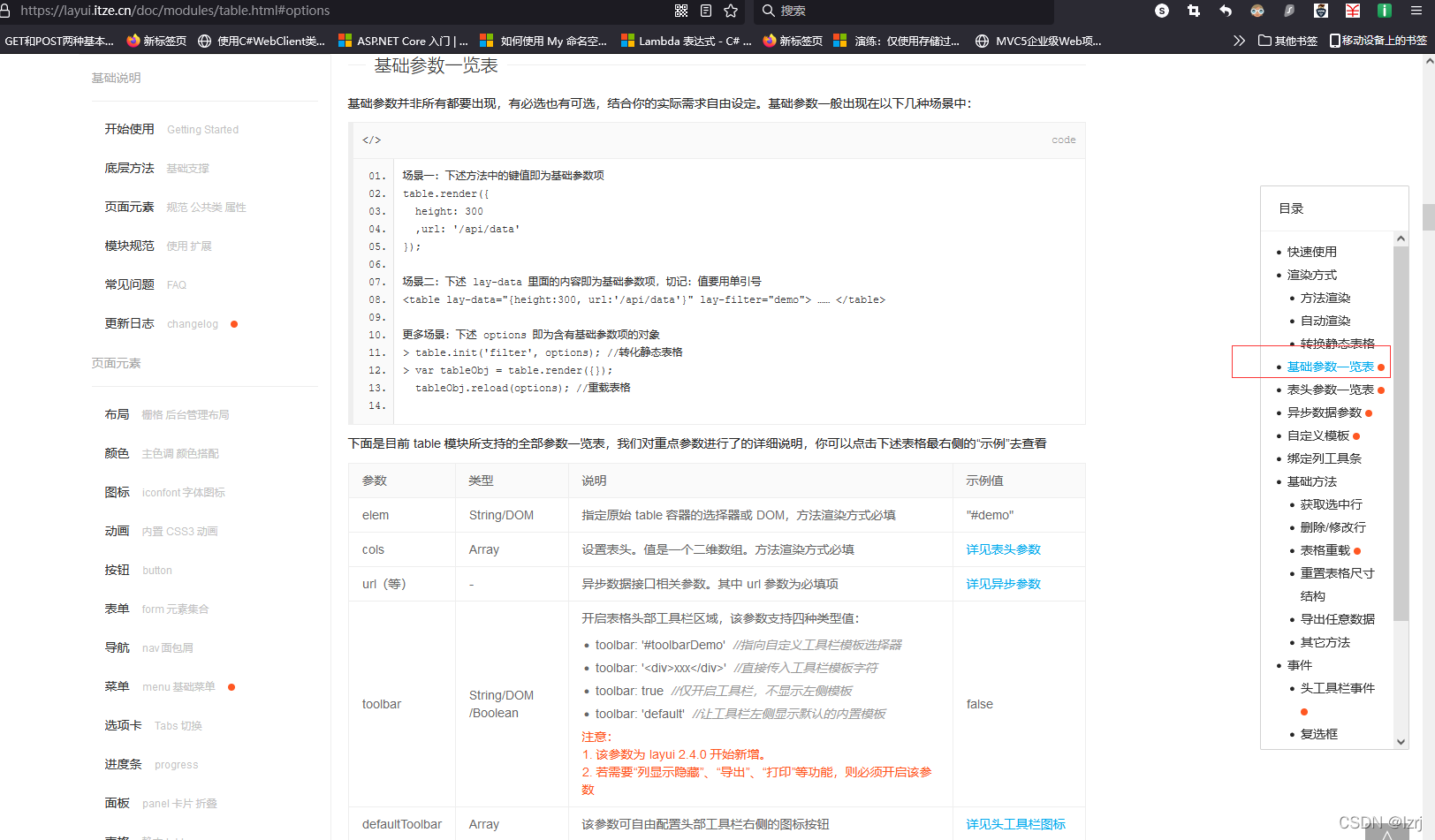Image resolution: width=1435 pixels, height=840 pixels.
Task: Jump to 表格重载 in 目录
Action: point(1325,550)
